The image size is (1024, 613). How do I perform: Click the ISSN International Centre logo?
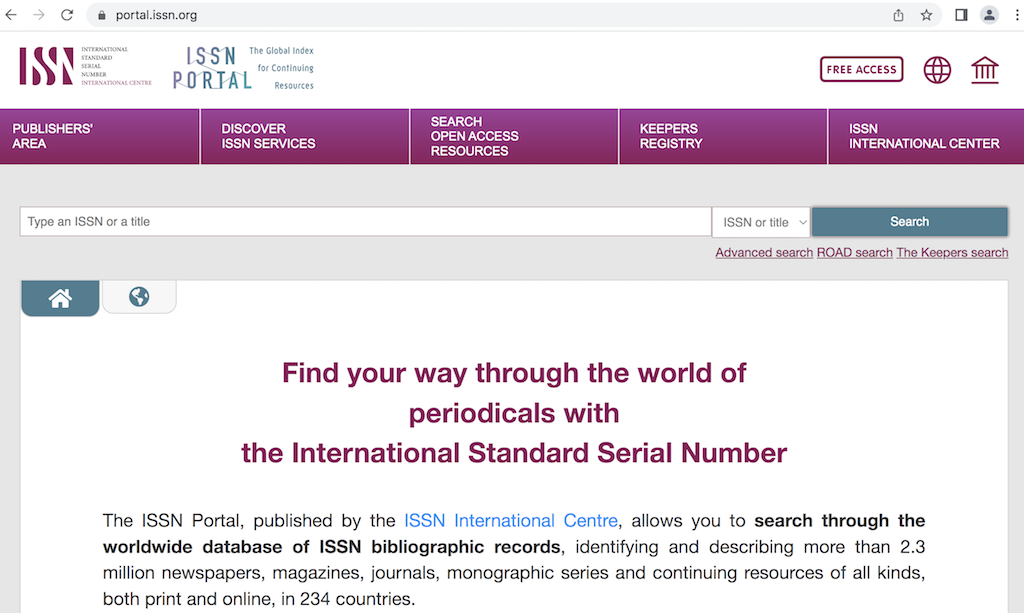click(x=85, y=67)
